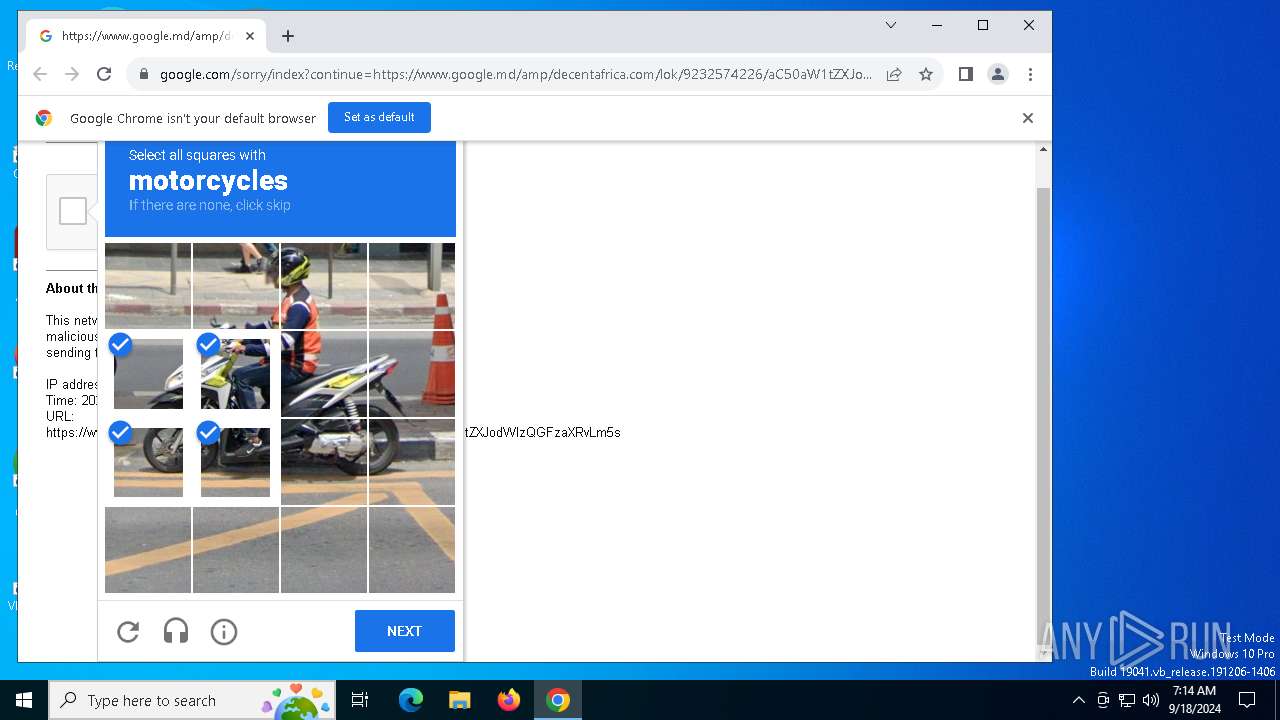The height and width of the screenshot is (720, 1280).
Task: Switch to audio challenge headphones icon
Action: (x=176, y=631)
